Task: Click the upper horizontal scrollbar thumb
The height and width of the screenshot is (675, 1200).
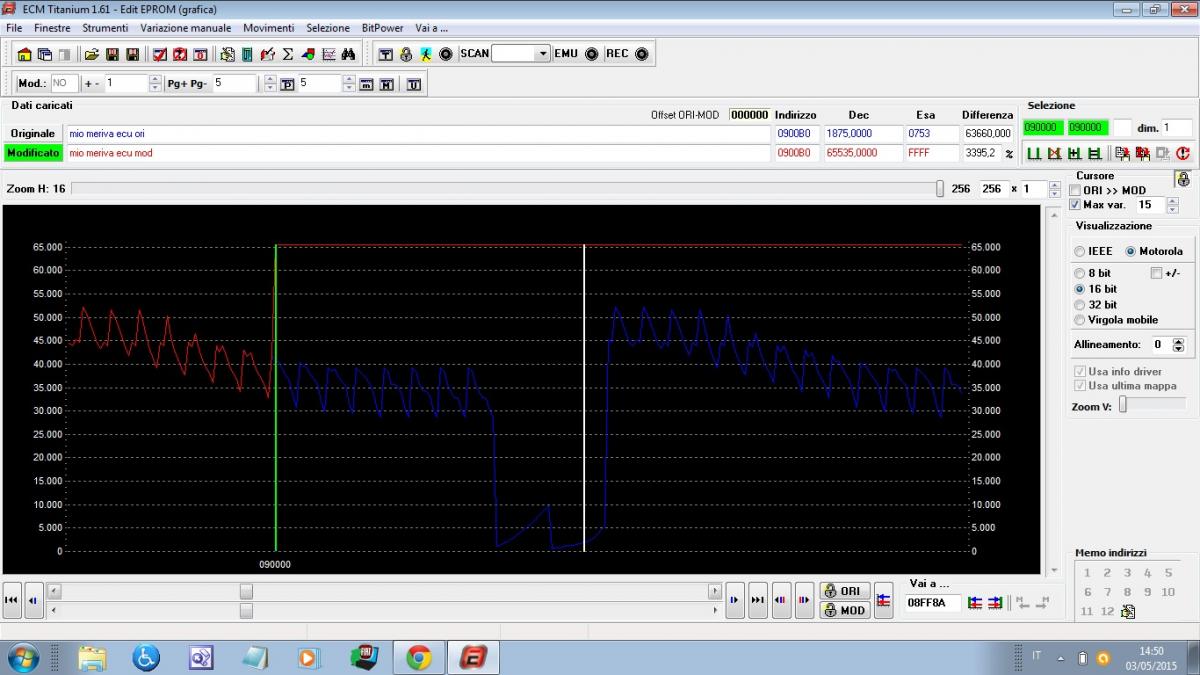Action: pos(246,592)
